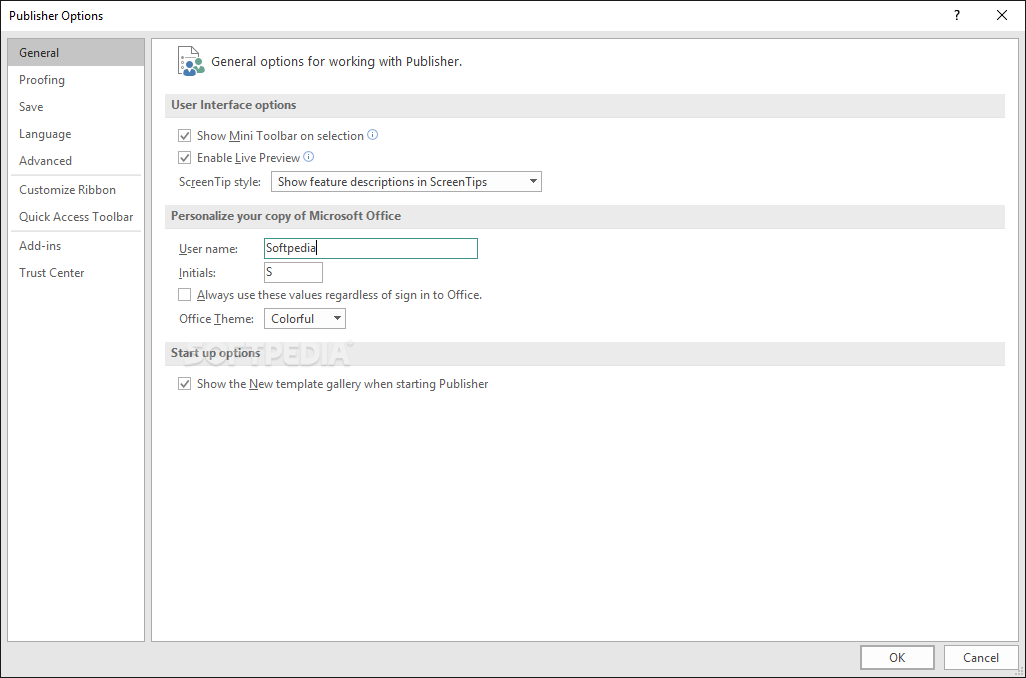Toggle Show Mini Toolbar on selection checkbox
Screen dimensions: 1026x678
click(x=185, y=135)
